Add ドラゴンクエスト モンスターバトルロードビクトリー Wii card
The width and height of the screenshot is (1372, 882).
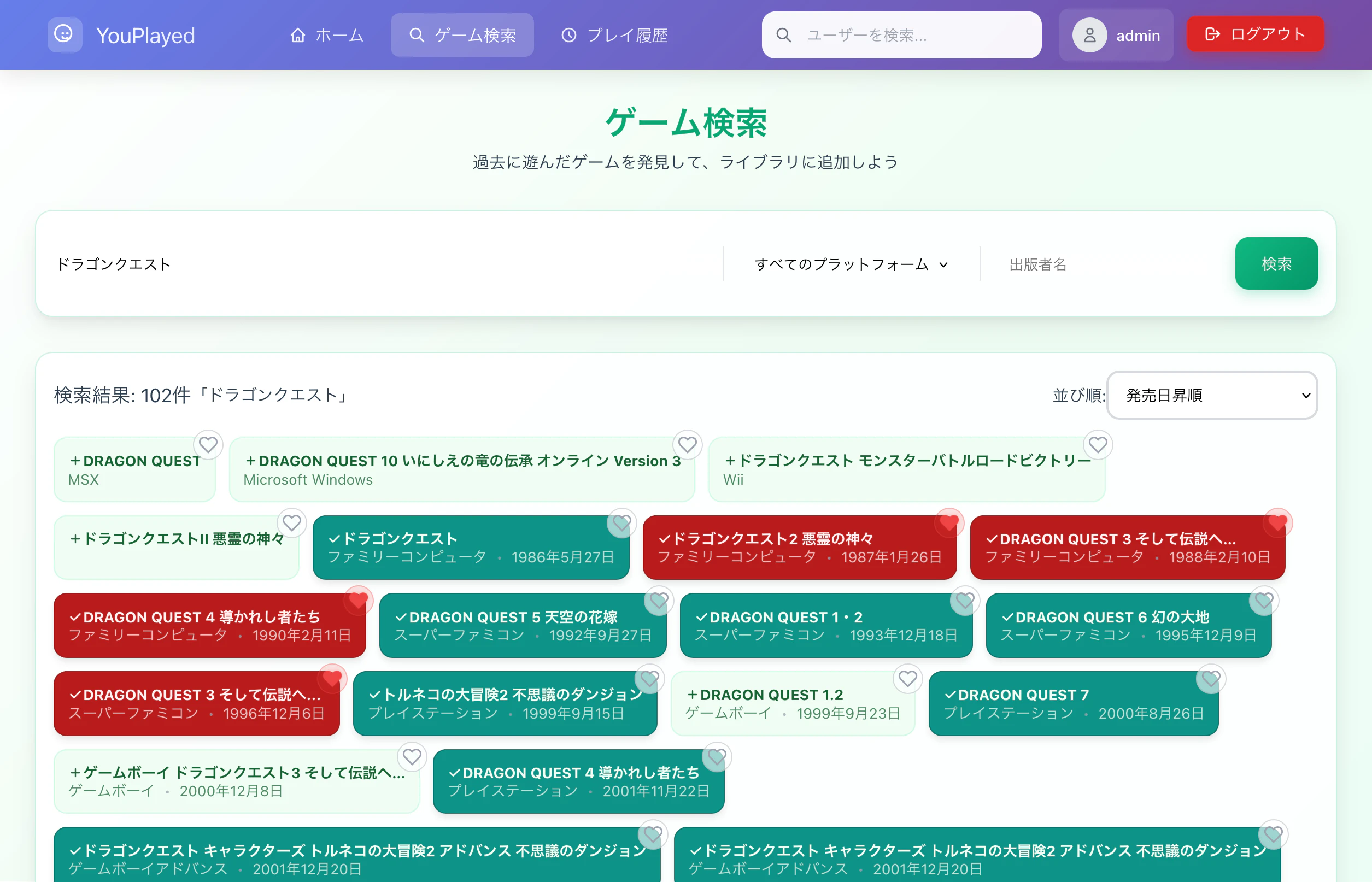coord(906,469)
